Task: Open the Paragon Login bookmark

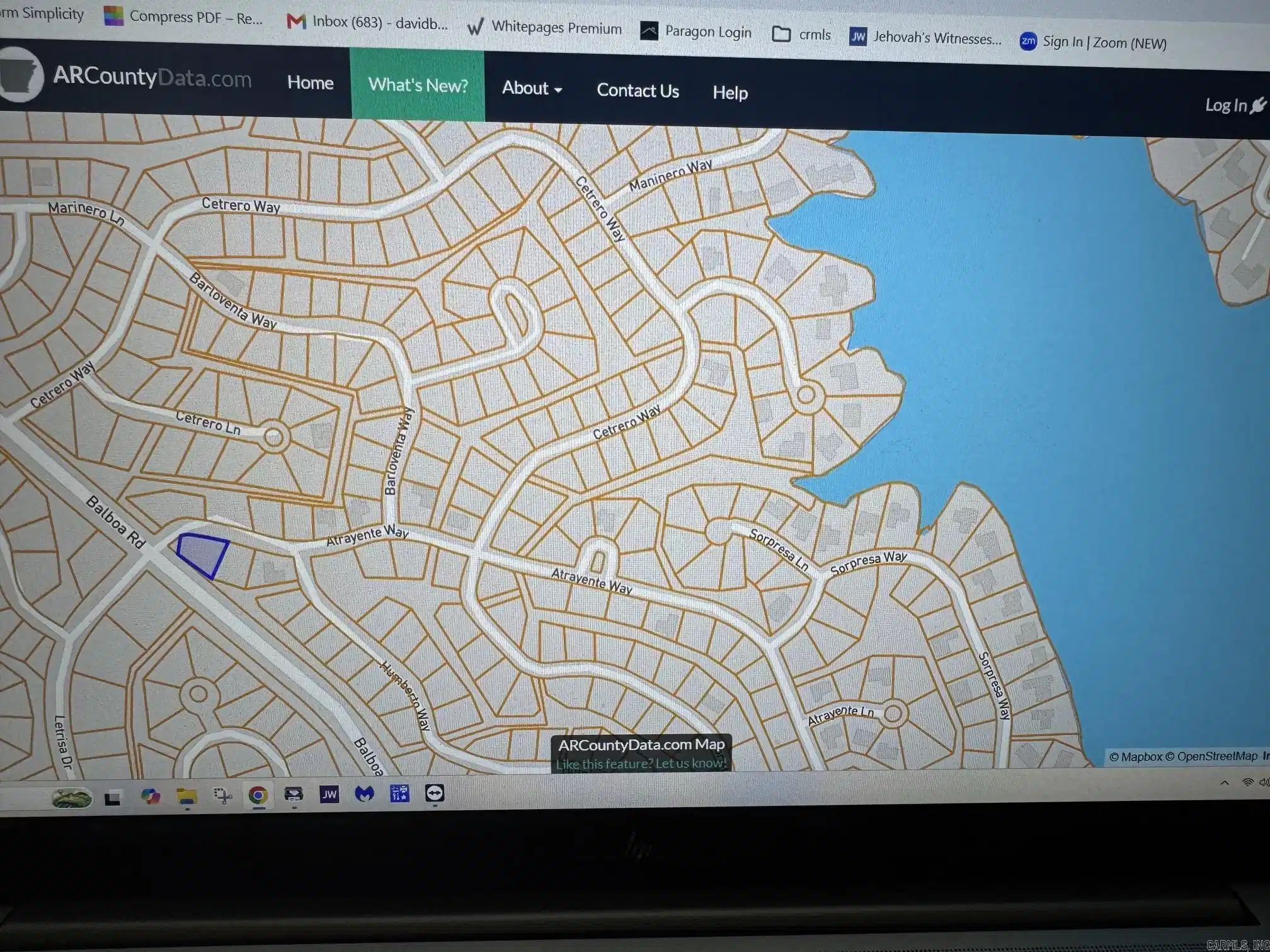Action: (x=696, y=31)
